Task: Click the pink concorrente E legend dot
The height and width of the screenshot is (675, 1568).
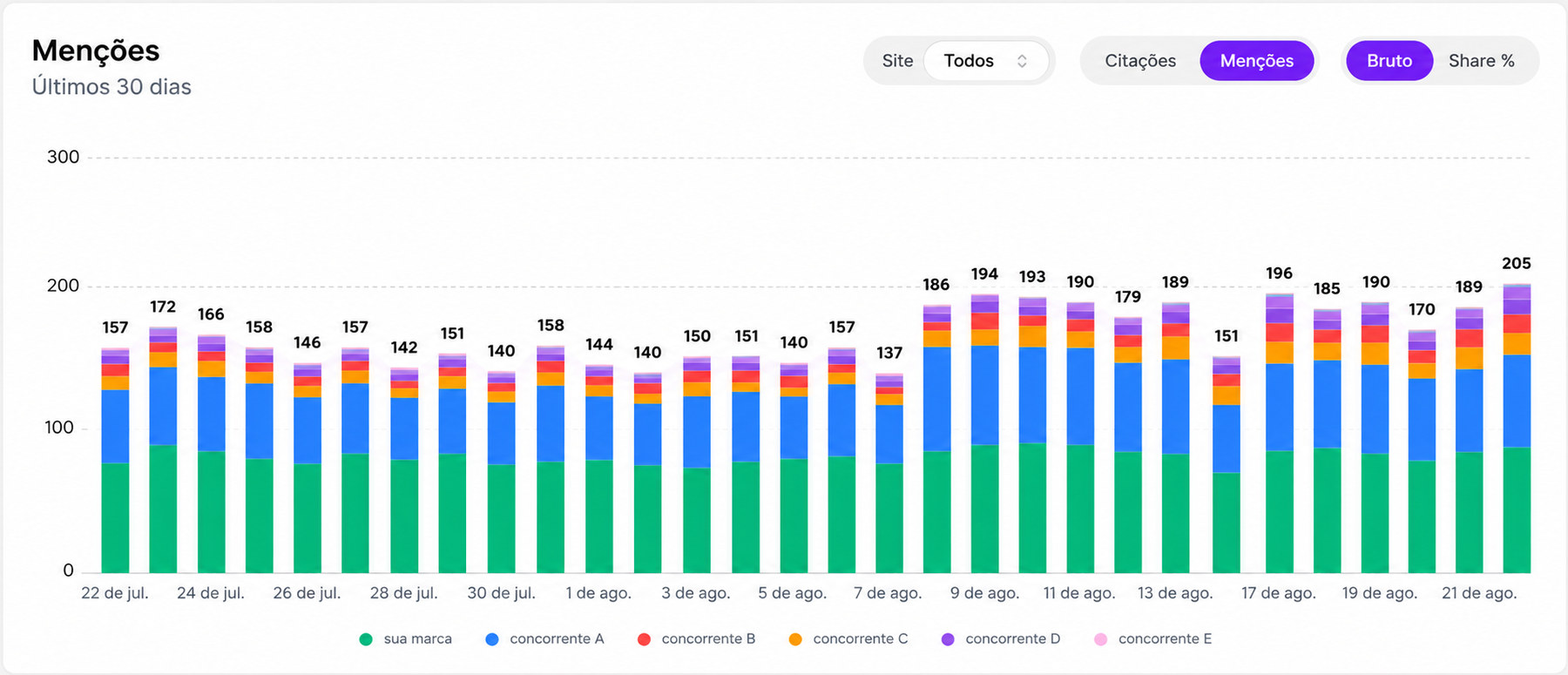Action: point(1100,639)
